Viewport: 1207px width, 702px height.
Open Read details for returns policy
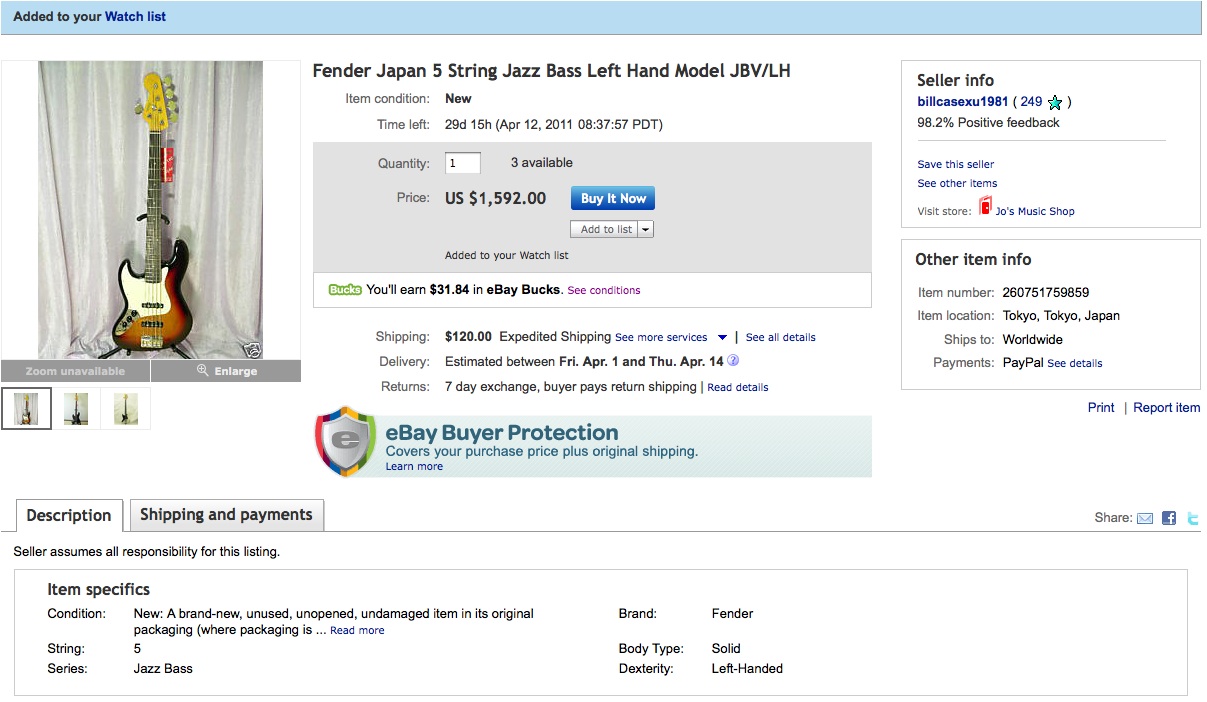[x=738, y=387]
